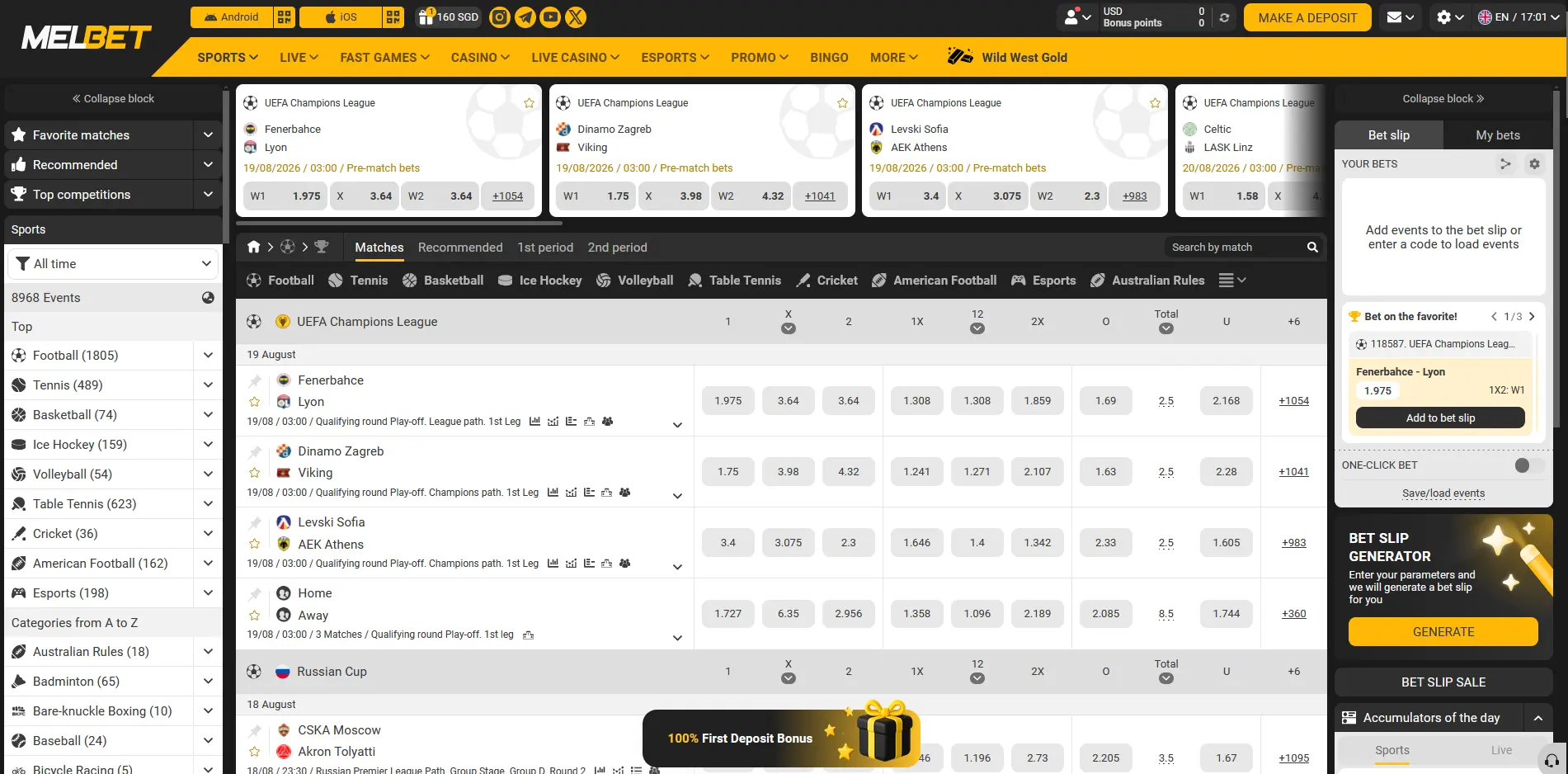Click the search magnifier icon
The height and width of the screenshot is (774, 1568).
1312,248
